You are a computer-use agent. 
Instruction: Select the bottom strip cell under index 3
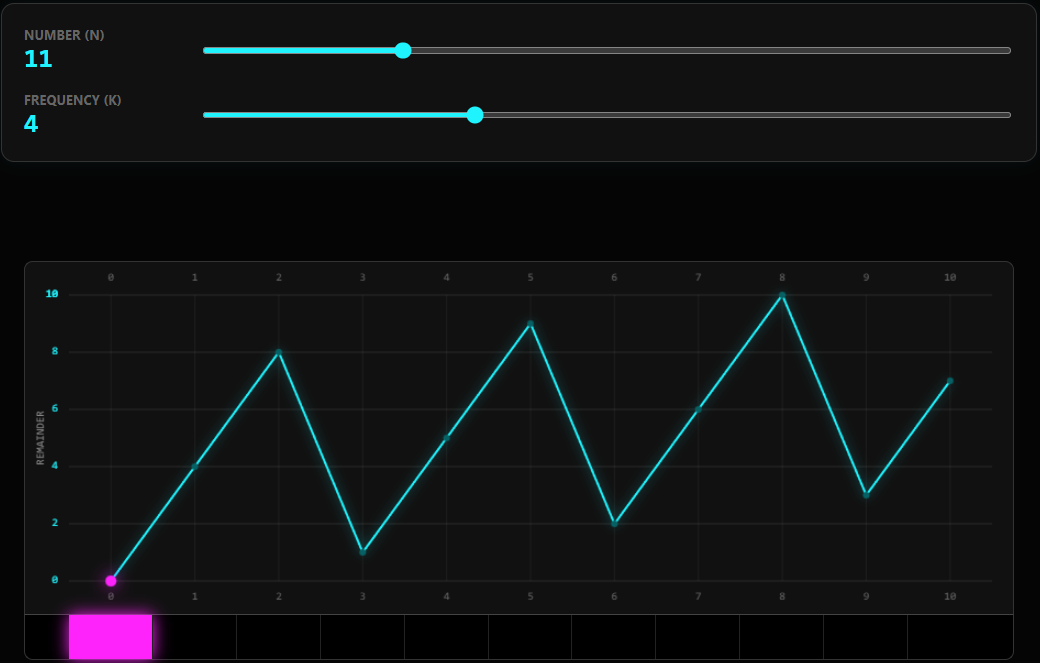pyautogui.click(x=363, y=637)
